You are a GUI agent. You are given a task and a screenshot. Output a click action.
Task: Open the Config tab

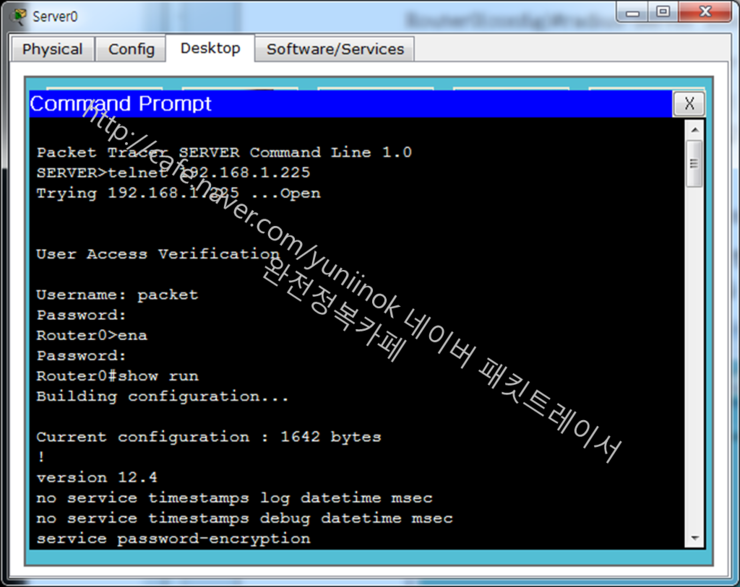(131, 49)
